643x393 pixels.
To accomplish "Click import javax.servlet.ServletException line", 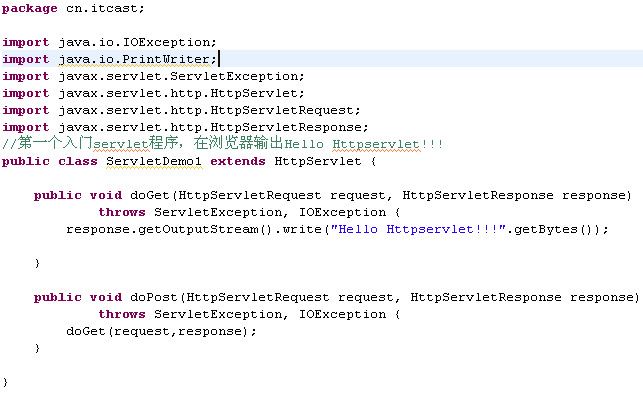I will click(153, 76).
